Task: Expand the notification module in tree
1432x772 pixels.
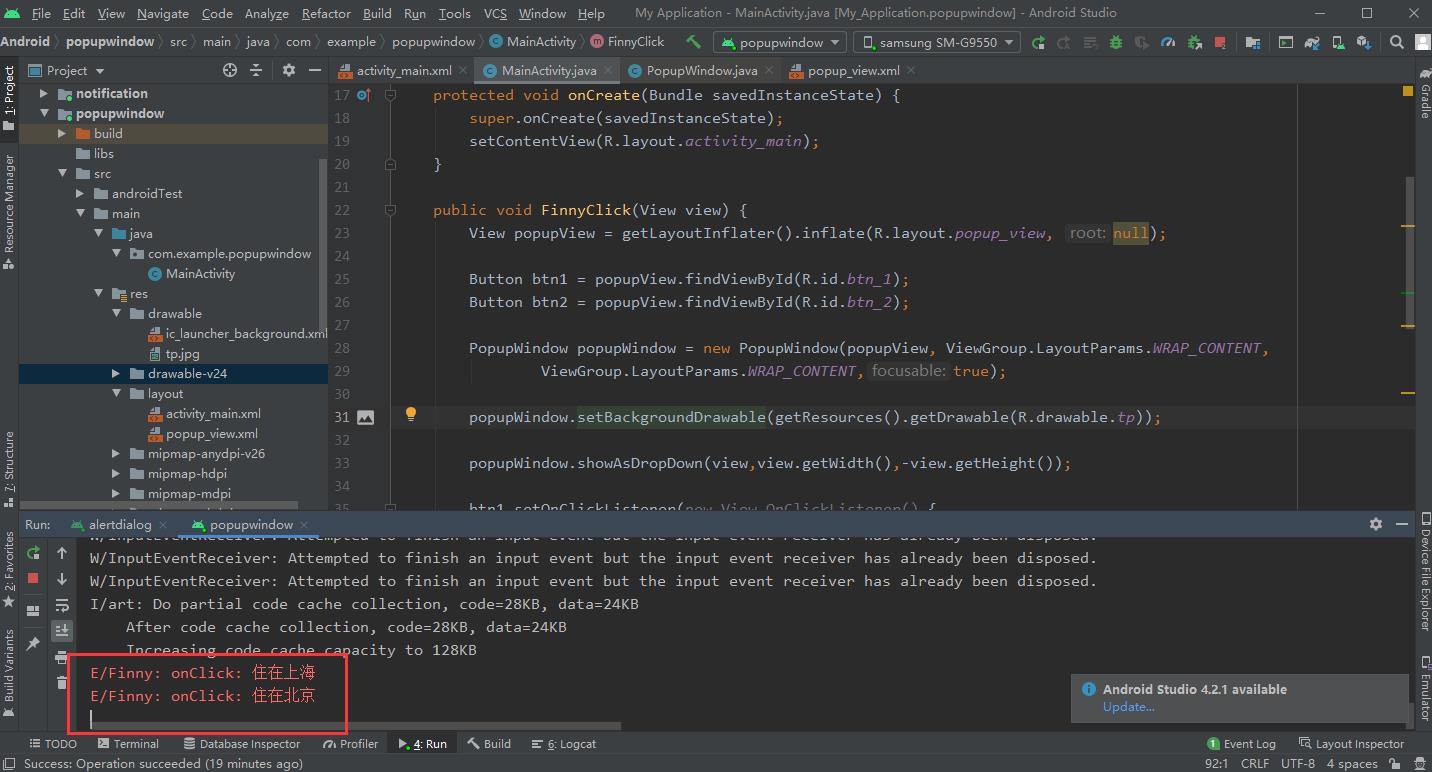Action: (x=44, y=93)
